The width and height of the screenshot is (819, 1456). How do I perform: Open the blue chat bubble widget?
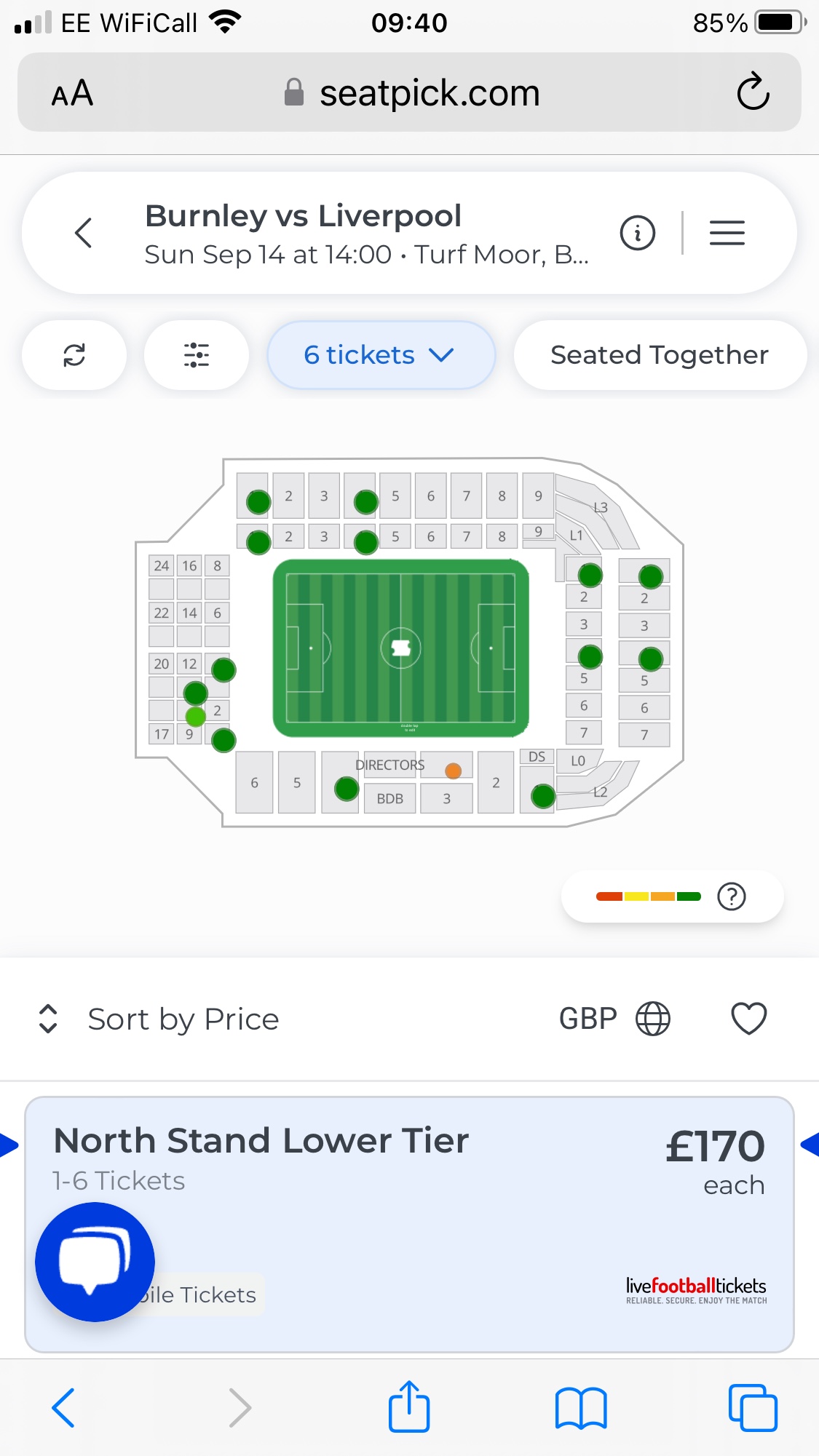(95, 1262)
